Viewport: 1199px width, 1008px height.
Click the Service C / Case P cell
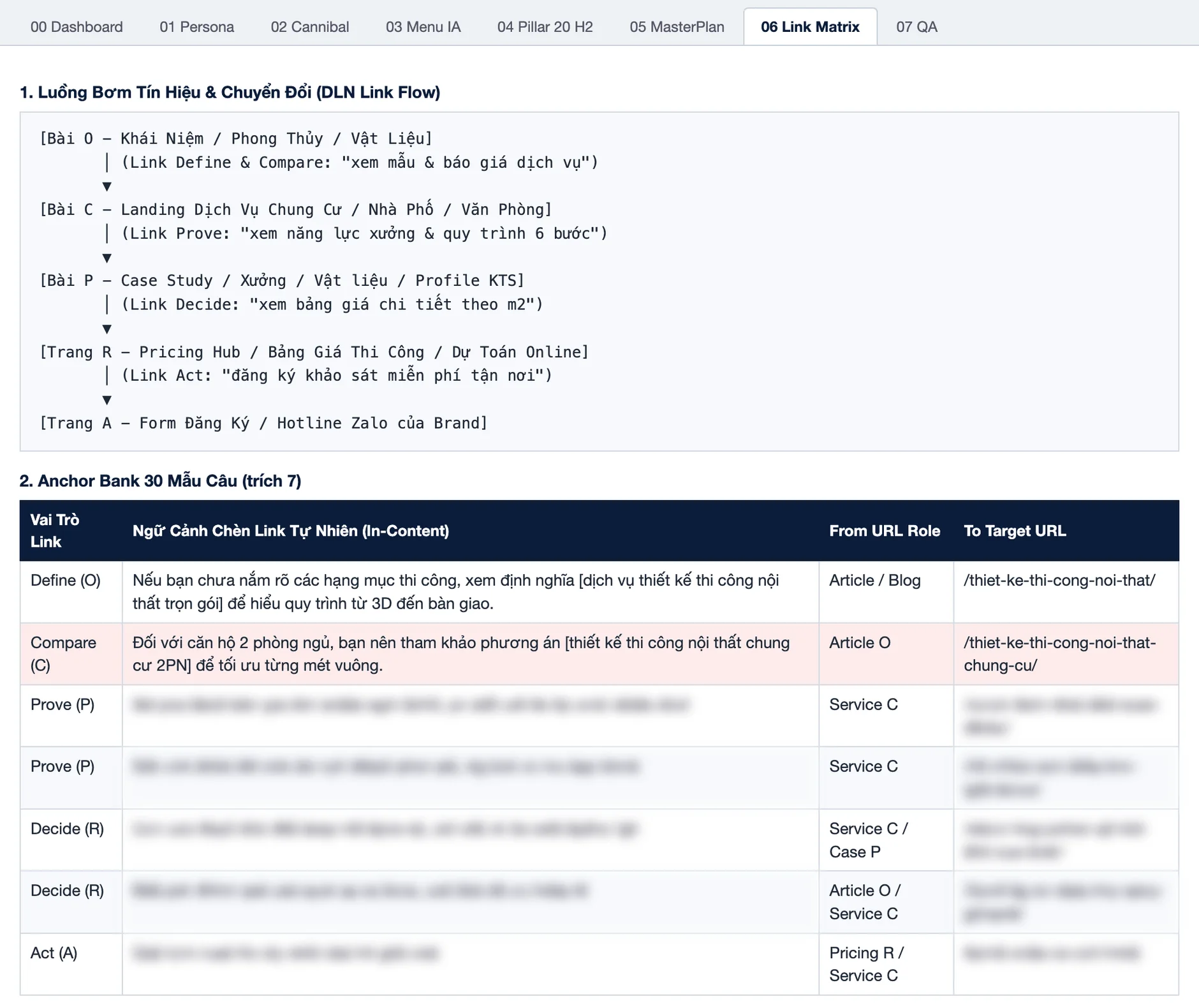[886, 840]
